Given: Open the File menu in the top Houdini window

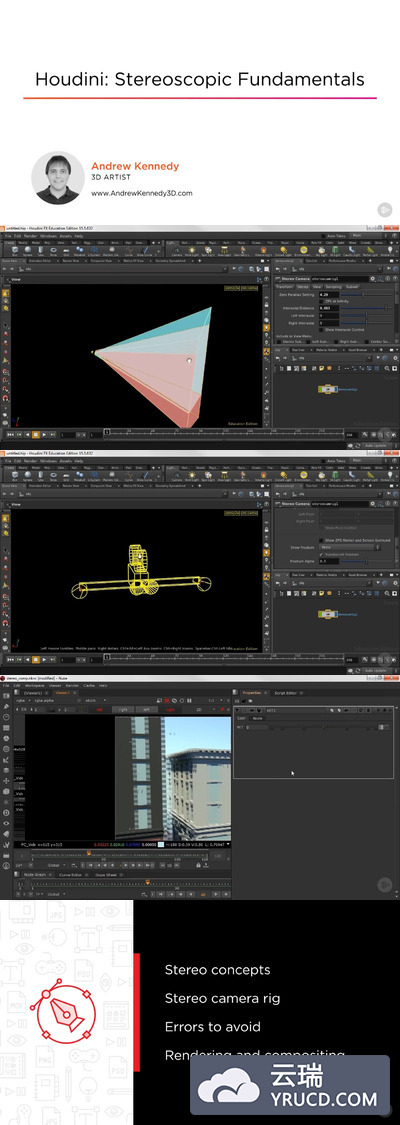Looking at the screenshot, I should coord(8,235).
